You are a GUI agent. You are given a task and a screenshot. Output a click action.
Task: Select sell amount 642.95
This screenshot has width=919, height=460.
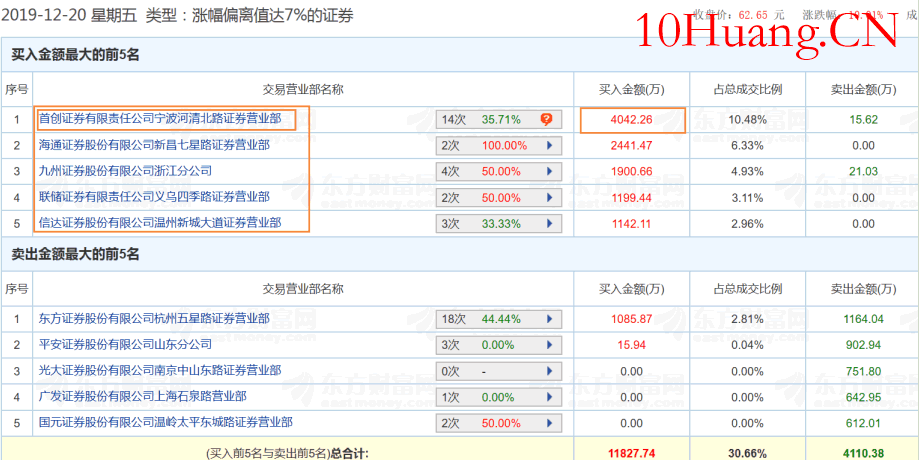[x=863, y=397]
